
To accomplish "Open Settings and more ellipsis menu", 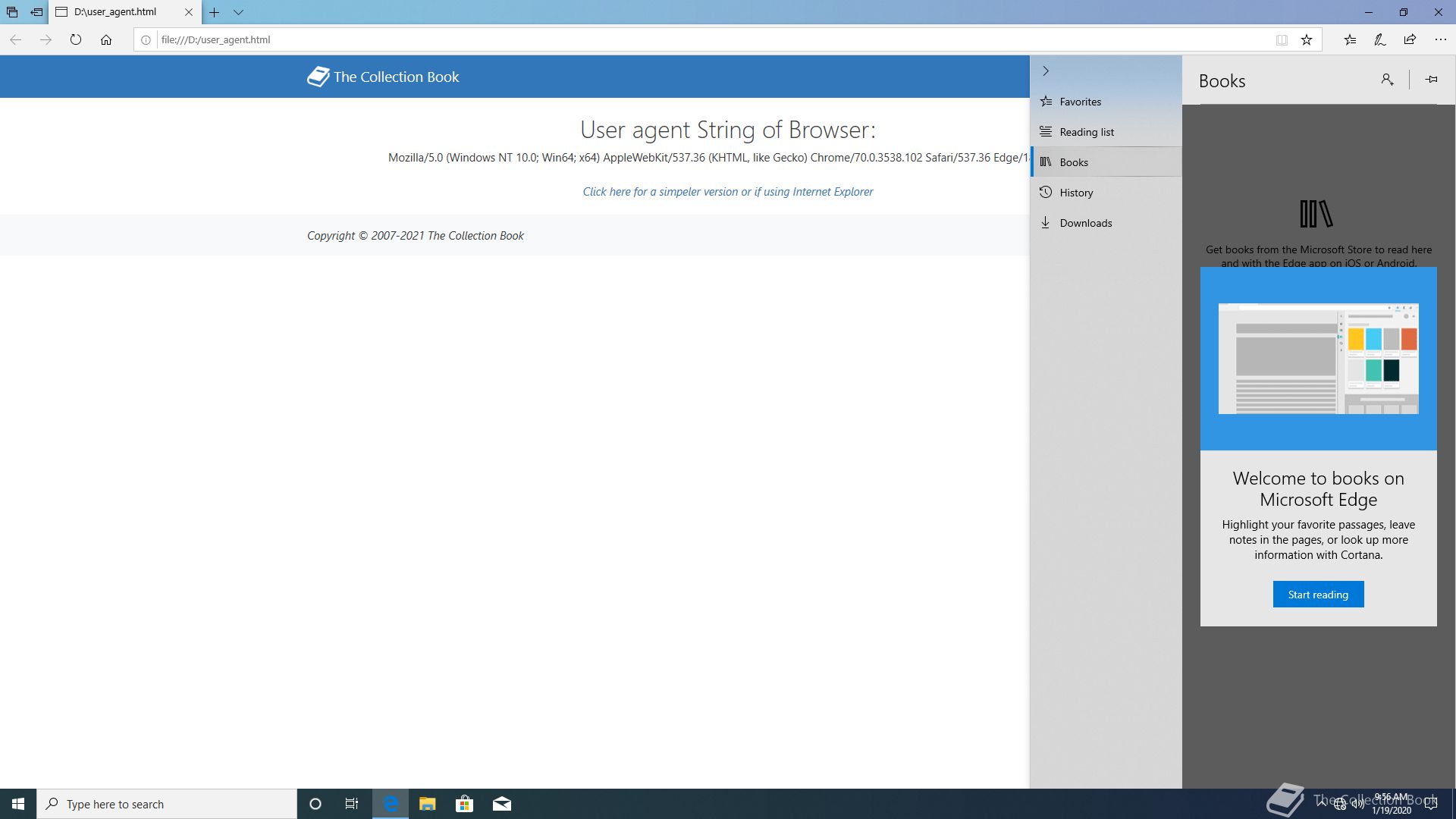I will [1440, 39].
